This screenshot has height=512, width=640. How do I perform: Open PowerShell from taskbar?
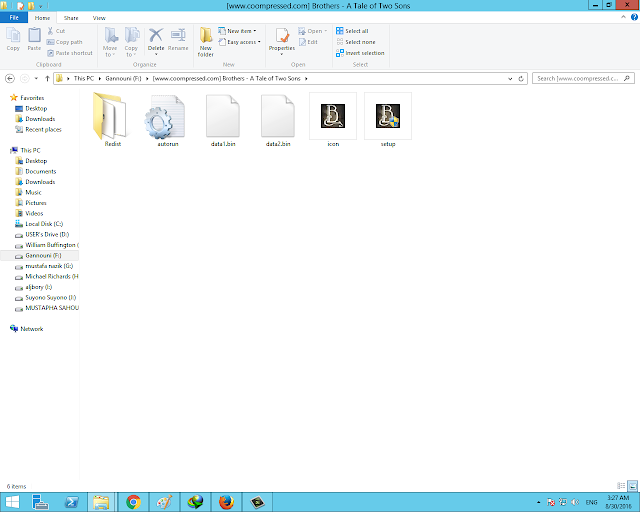point(72,502)
